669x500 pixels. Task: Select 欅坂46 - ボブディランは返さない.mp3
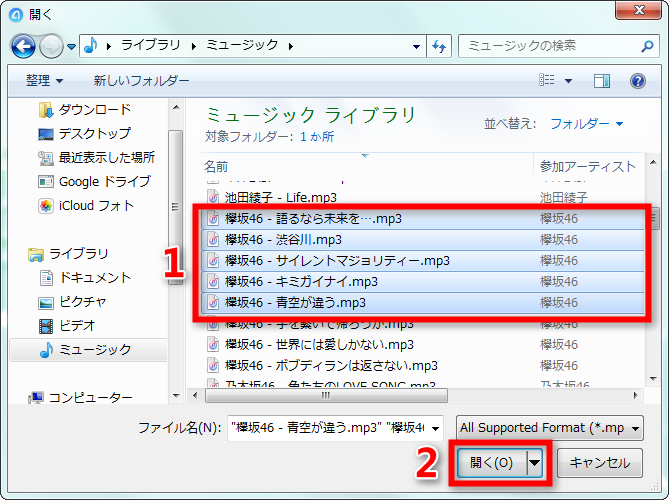(331, 366)
